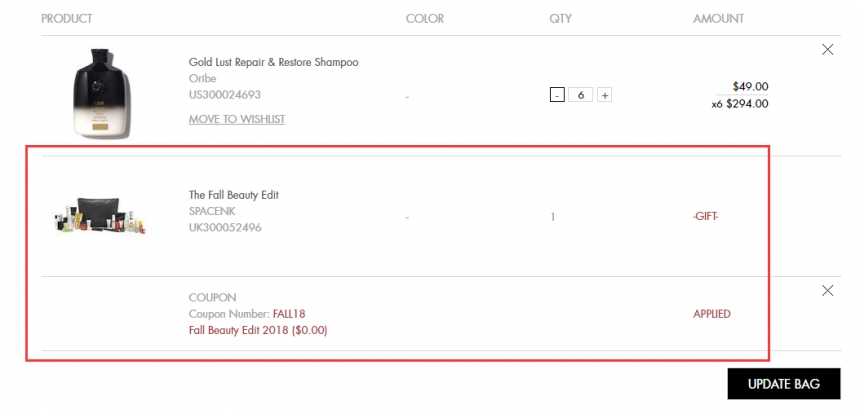The height and width of the screenshot is (409, 860).
Task: Open the Oribe shampoo bottle thumbnail
Action: (x=99, y=94)
